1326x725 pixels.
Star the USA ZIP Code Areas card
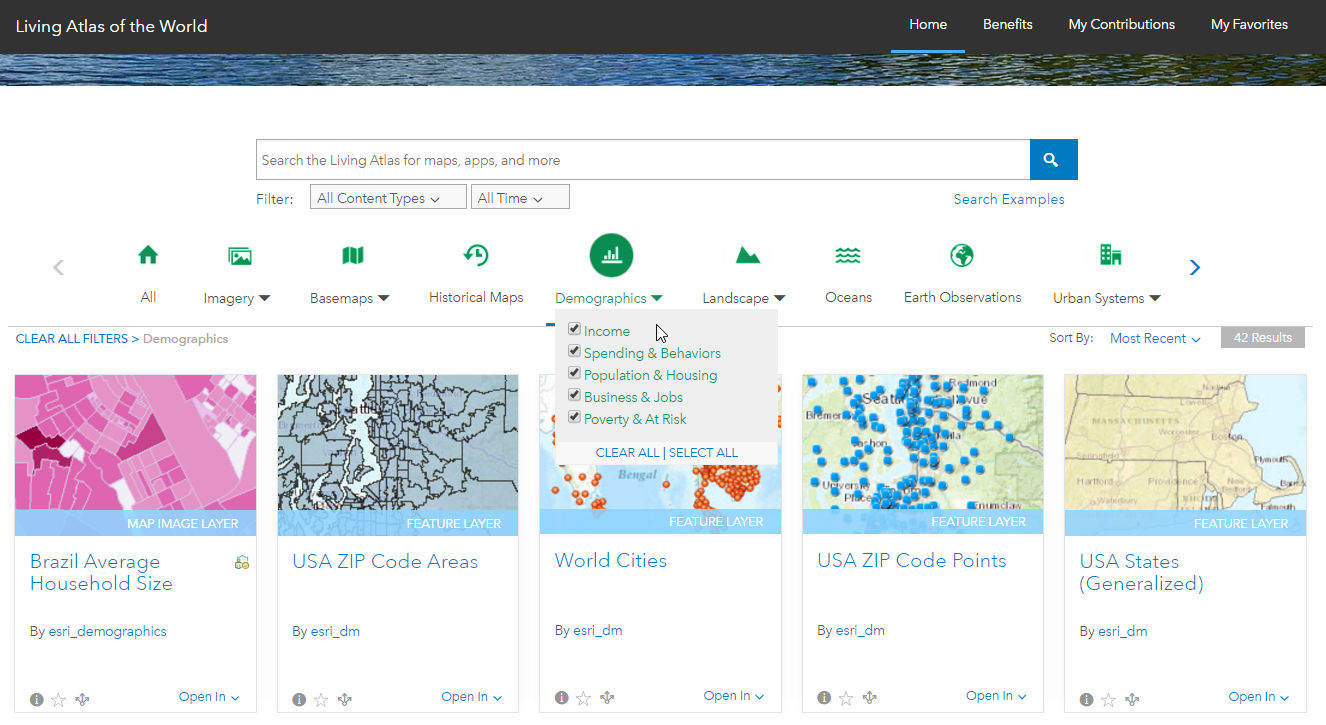point(321,699)
